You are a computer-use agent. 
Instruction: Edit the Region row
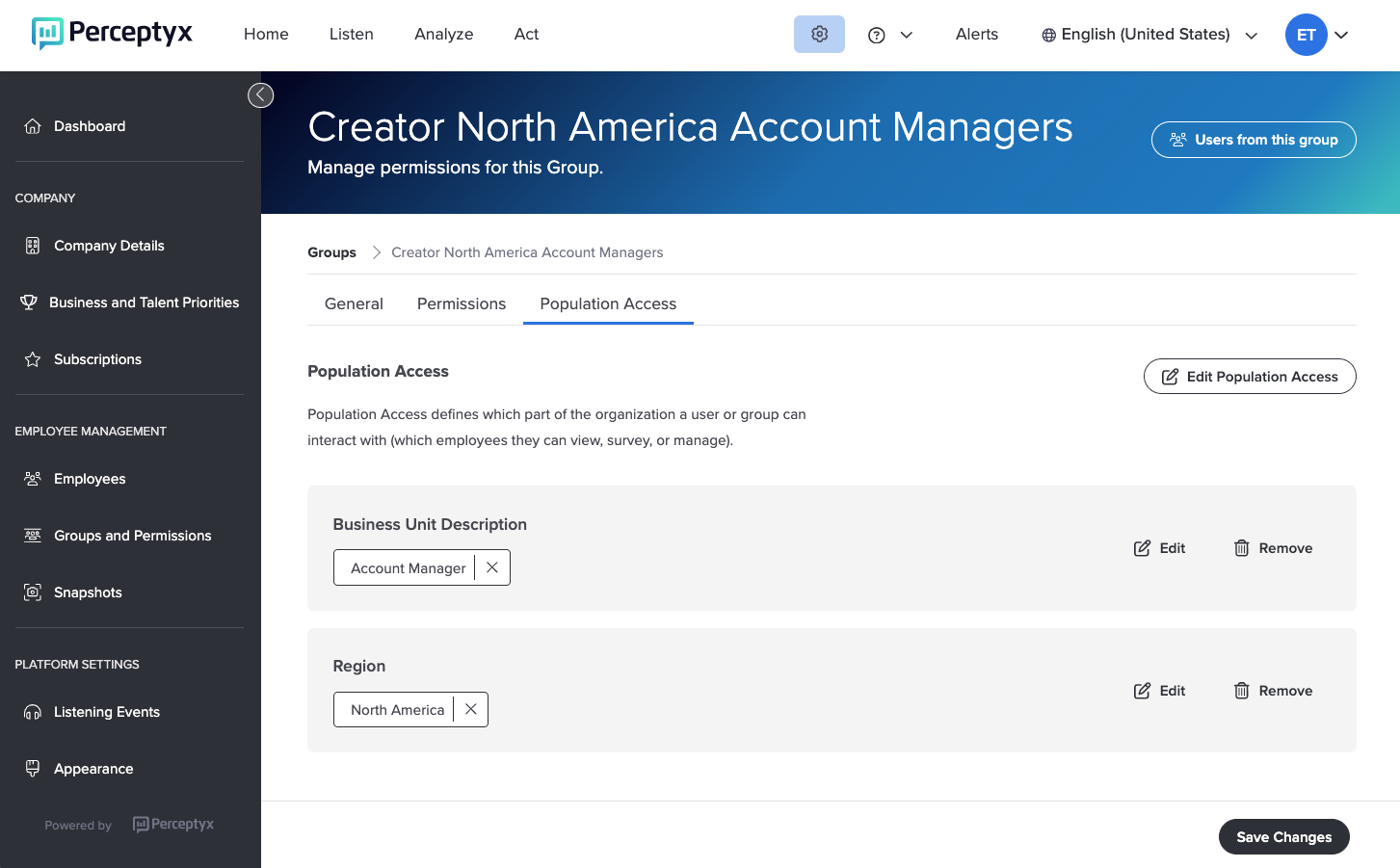tap(1160, 691)
